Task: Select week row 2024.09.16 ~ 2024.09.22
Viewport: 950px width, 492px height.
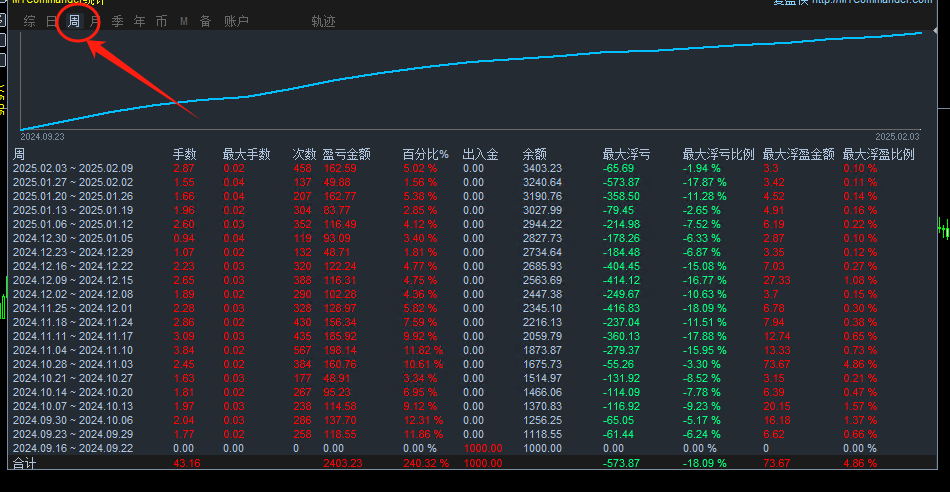Action: 474,448
